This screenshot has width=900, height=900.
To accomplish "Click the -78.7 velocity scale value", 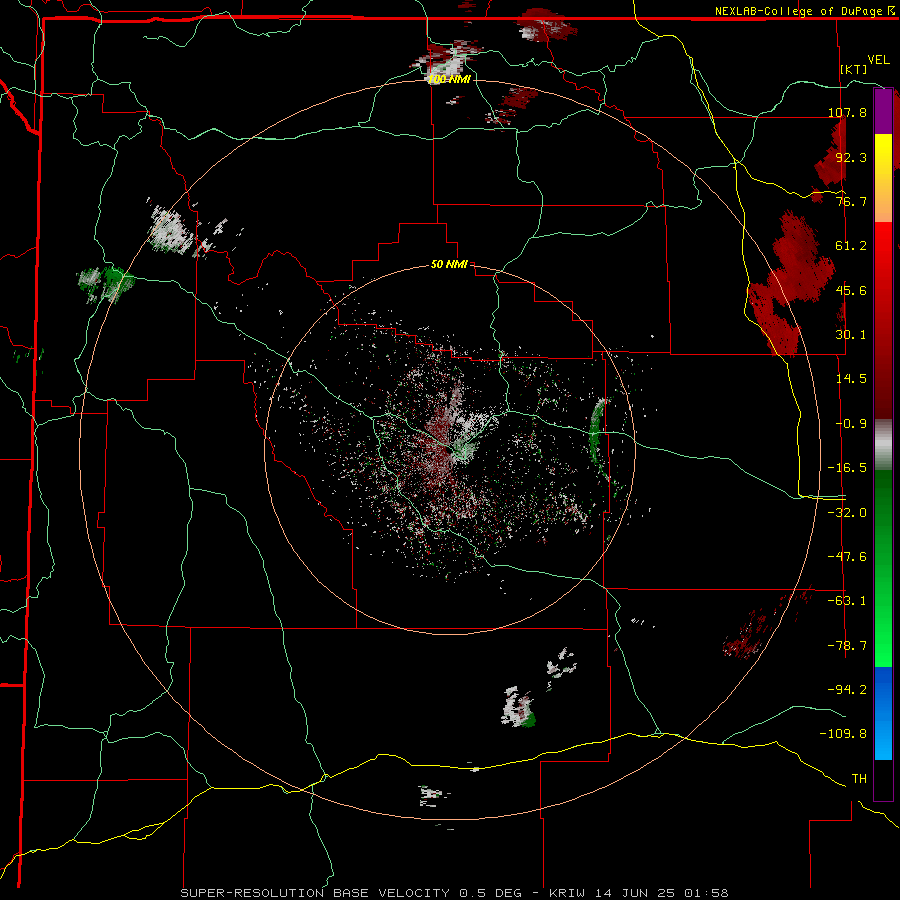I will (847, 646).
